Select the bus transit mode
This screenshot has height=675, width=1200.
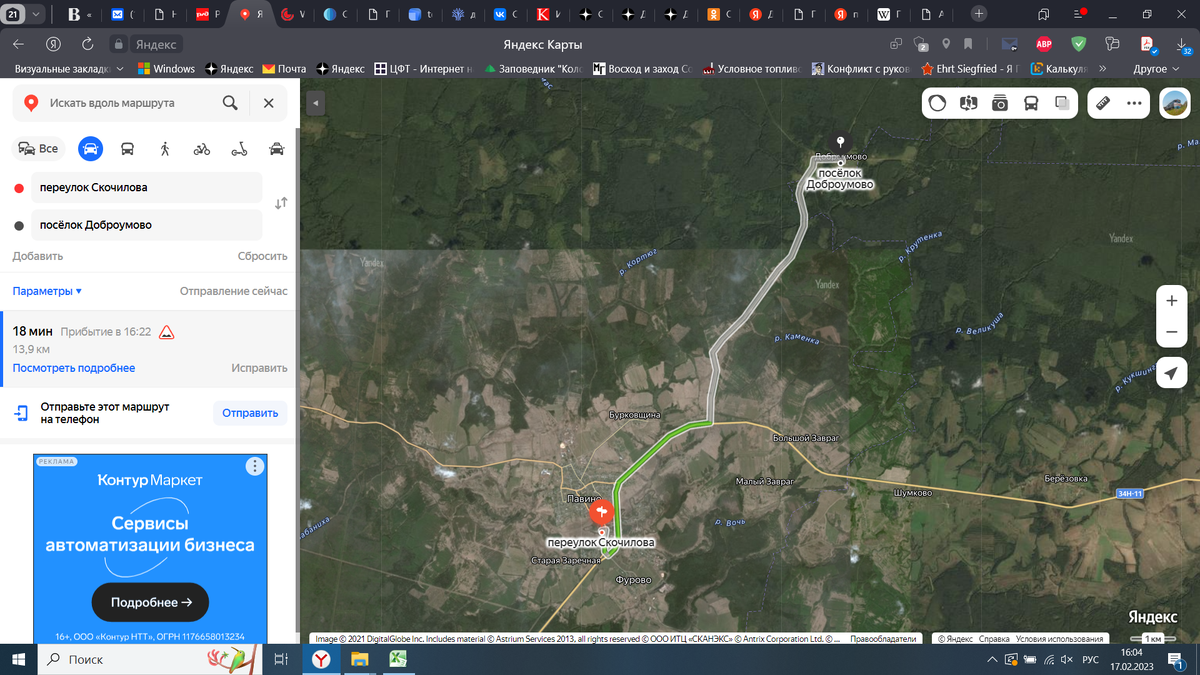tap(128, 149)
